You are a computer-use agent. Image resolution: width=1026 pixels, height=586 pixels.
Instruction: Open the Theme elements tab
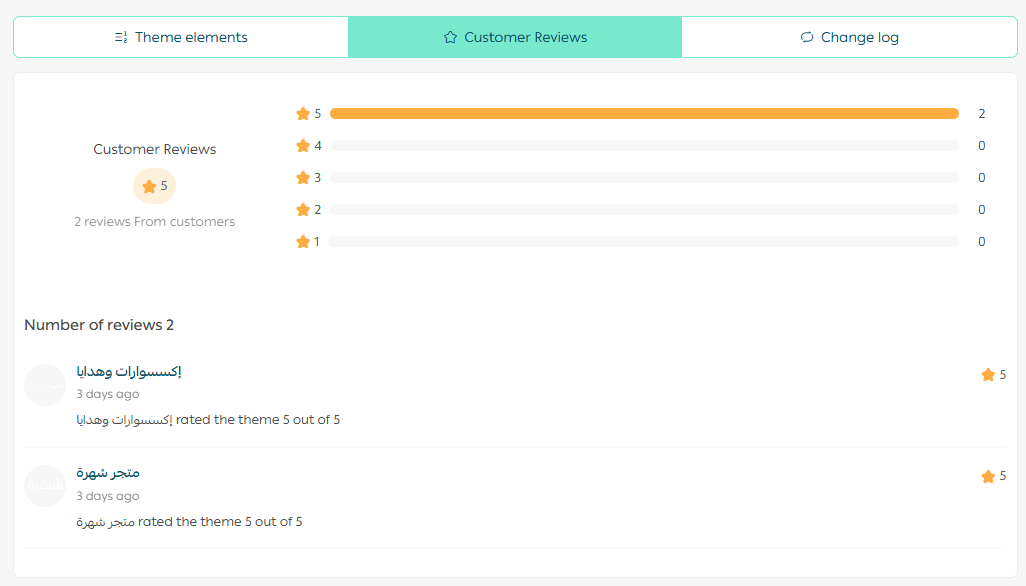click(181, 37)
